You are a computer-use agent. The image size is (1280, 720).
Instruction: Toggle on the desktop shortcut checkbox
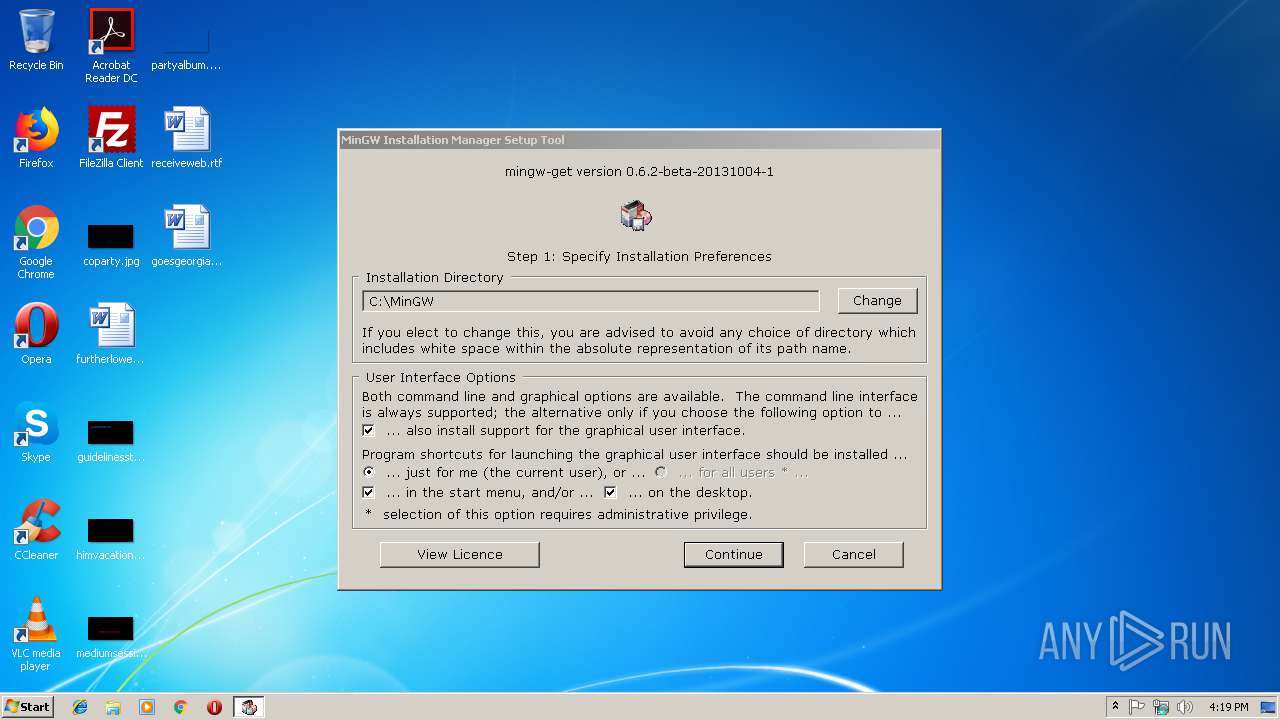tap(610, 493)
